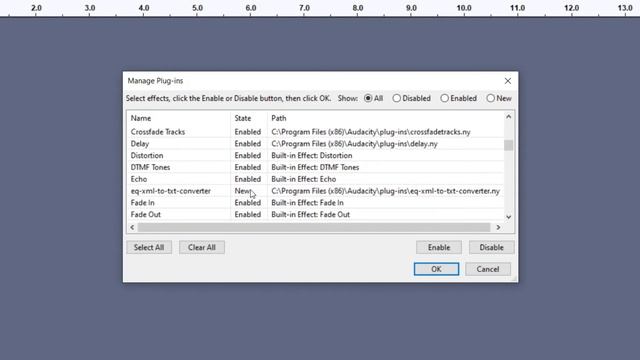
Task: Show only Disabled plug-ins
Action: point(411,98)
